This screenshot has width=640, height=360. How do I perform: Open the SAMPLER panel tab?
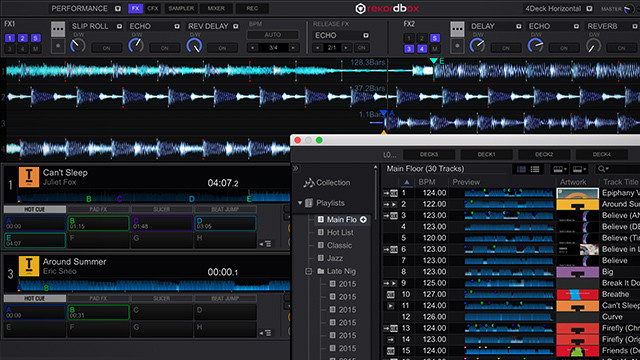(x=181, y=8)
